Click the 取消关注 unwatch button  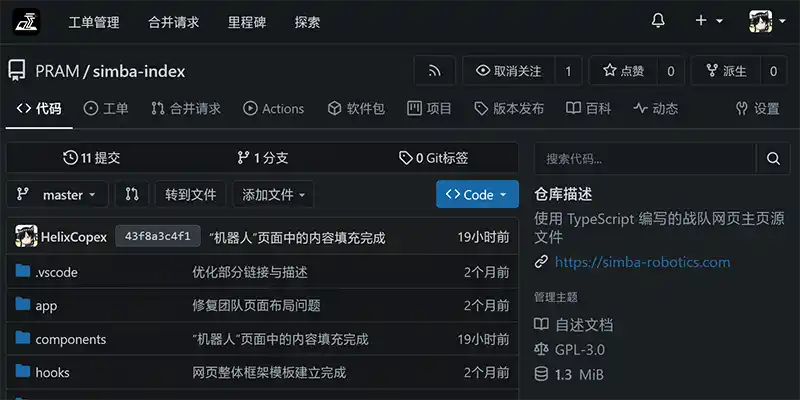[x=508, y=70]
